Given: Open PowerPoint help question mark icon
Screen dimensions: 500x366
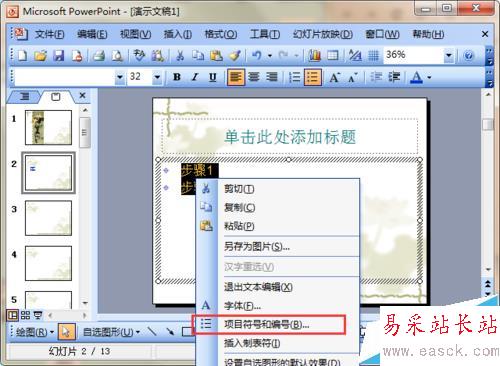Looking at the screenshot, I should (x=468, y=55).
